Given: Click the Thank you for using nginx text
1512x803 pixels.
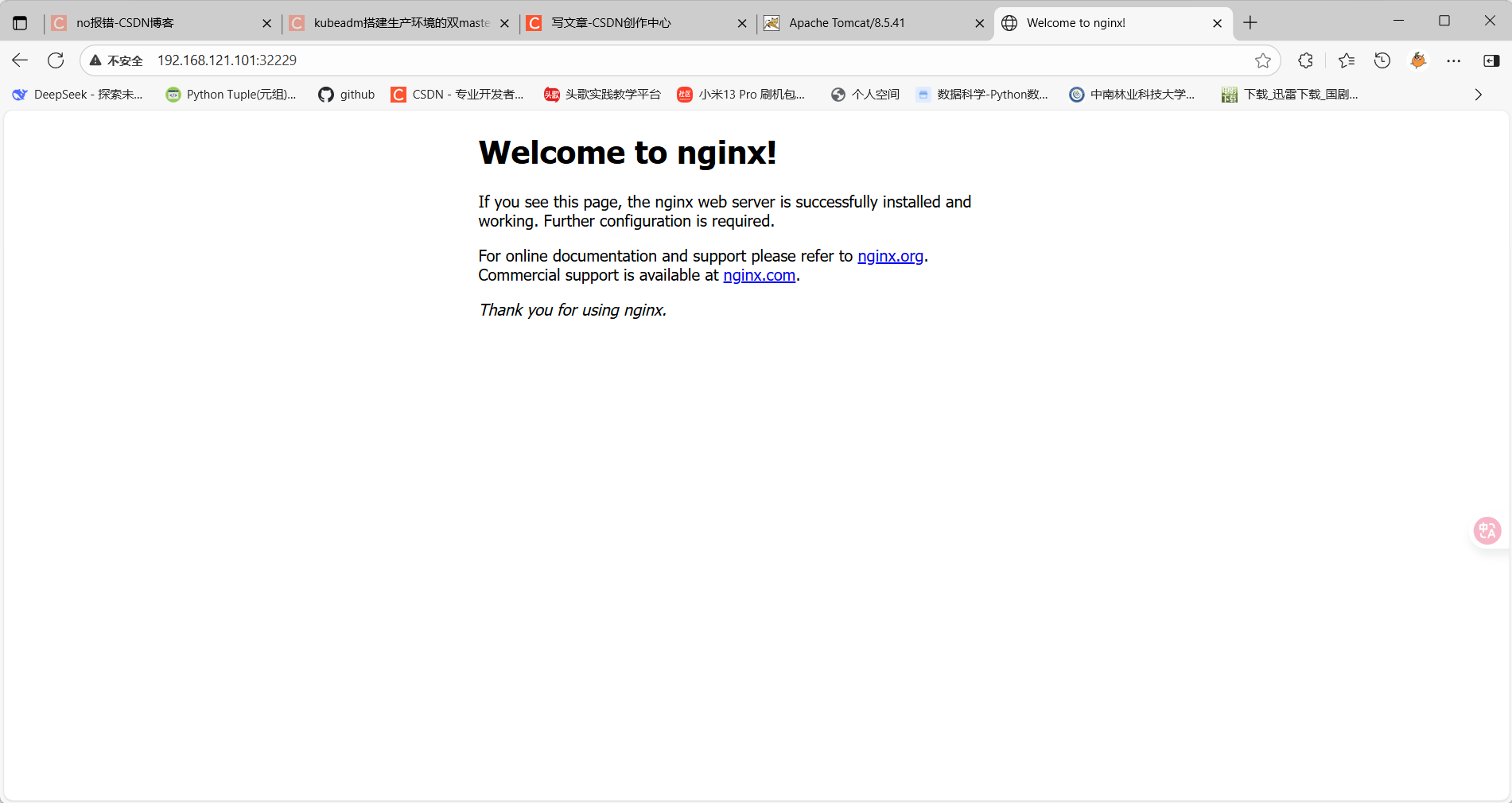Looking at the screenshot, I should click(573, 310).
